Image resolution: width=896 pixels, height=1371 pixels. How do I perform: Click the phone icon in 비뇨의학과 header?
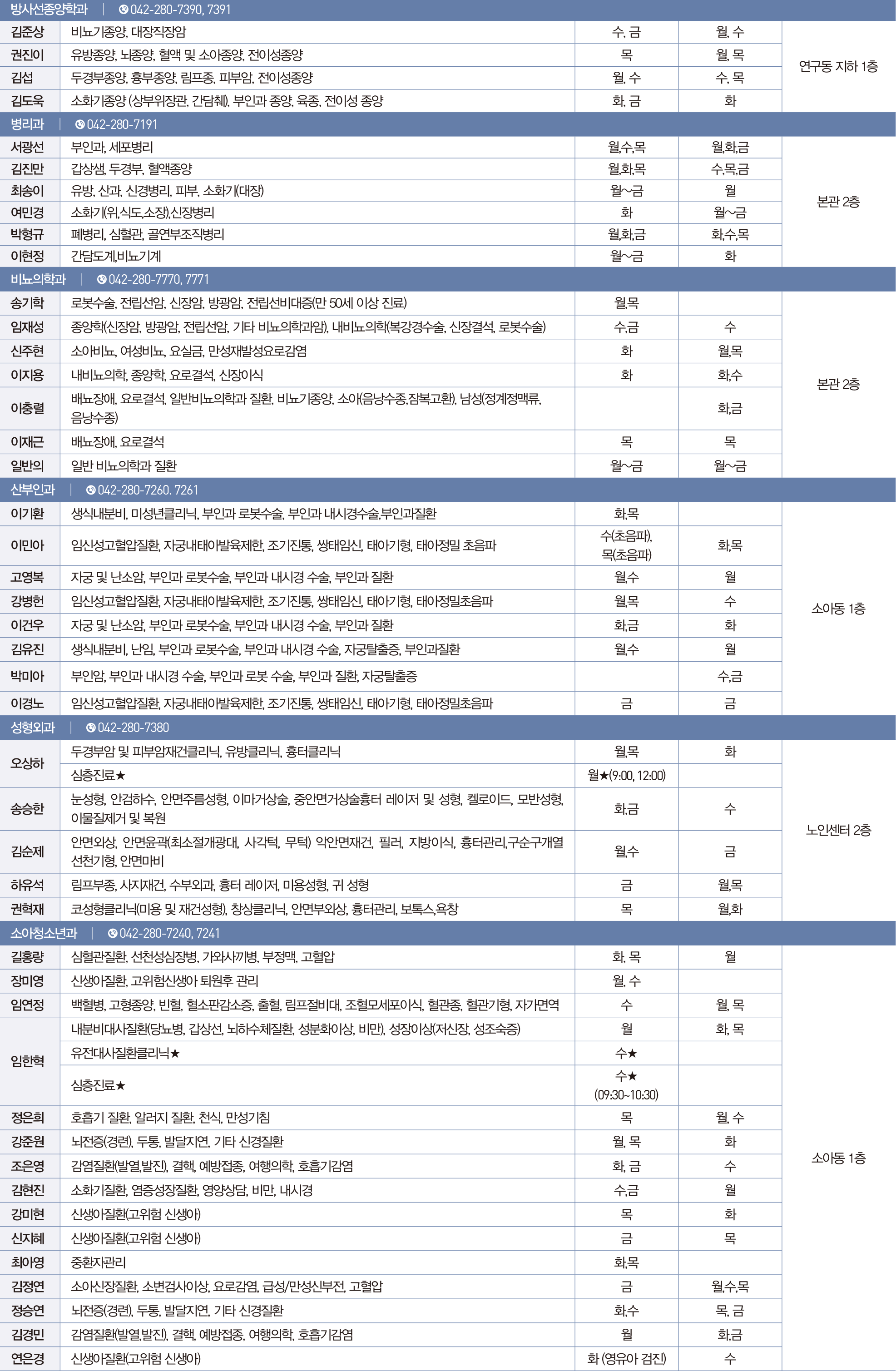point(102,279)
